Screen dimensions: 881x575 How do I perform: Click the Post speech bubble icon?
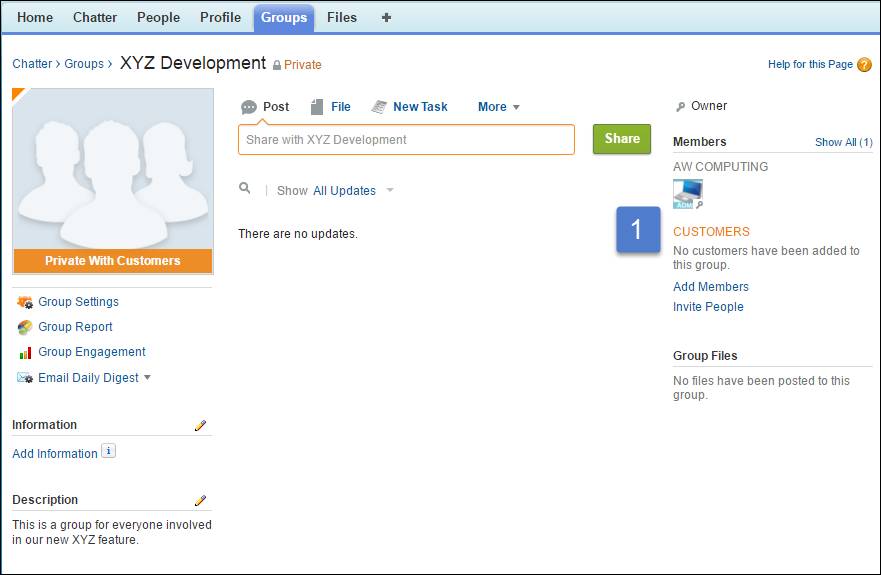(248, 107)
